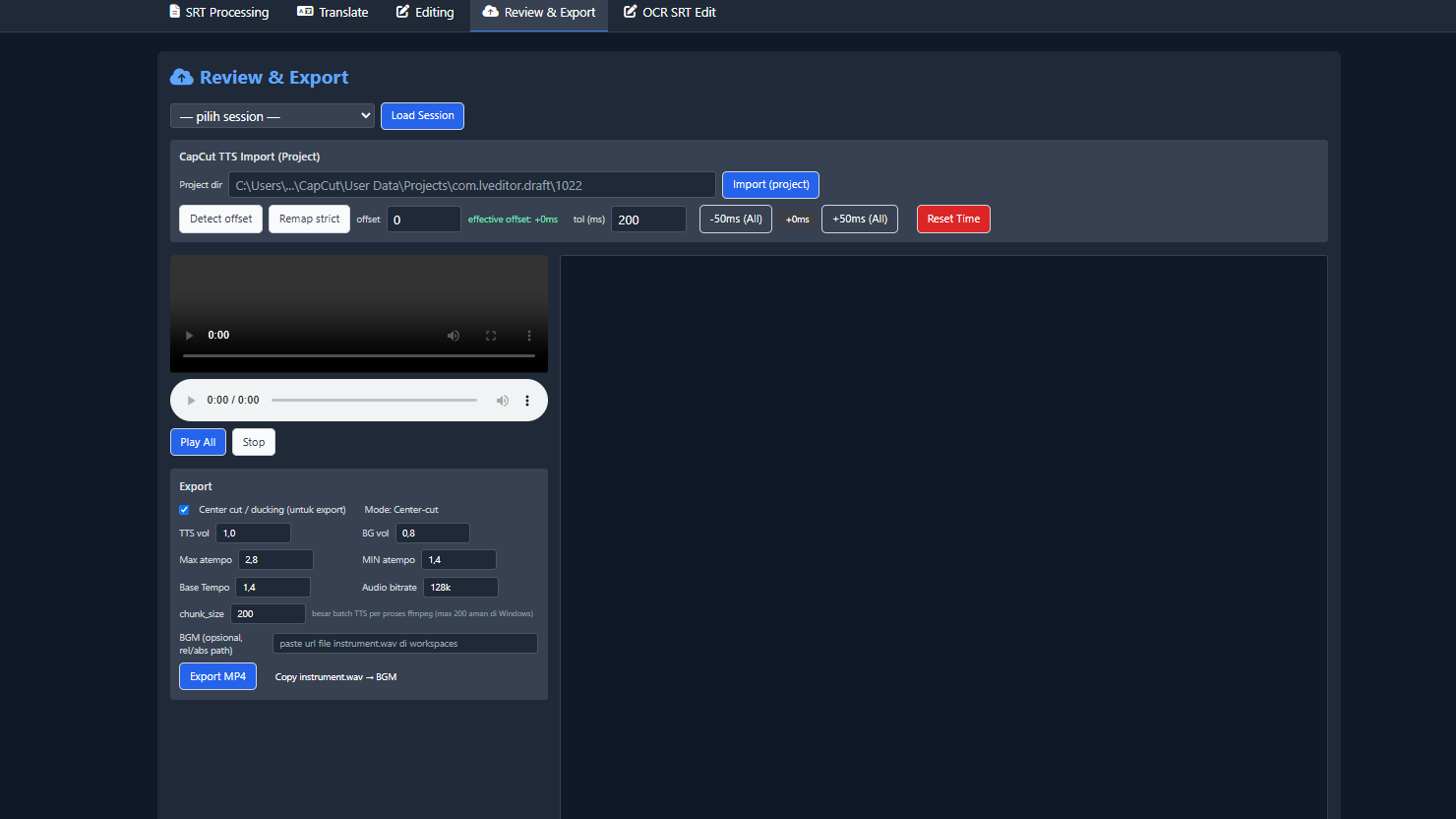Viewport: 1456px width, 819px height.
Task: Focus the Max atempo field
Action: point(275,560)
